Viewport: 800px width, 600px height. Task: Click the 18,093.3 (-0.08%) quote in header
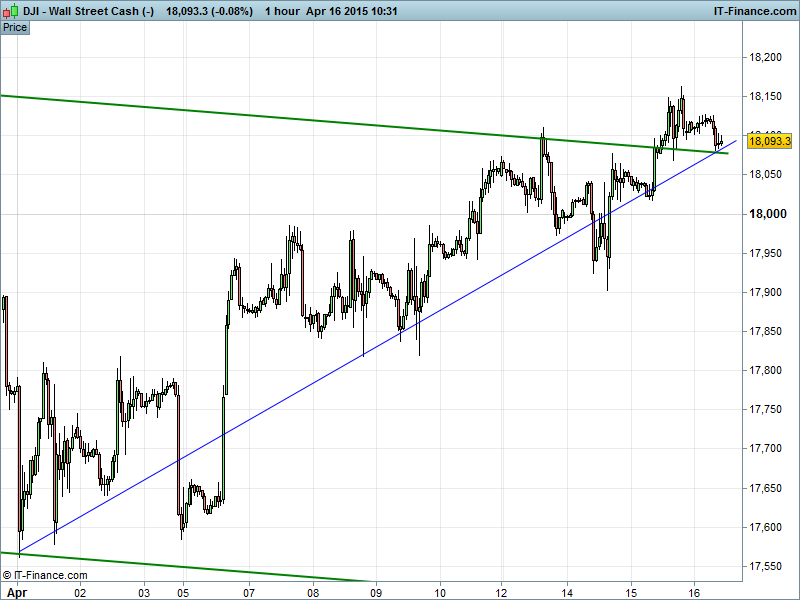point(209,10)
